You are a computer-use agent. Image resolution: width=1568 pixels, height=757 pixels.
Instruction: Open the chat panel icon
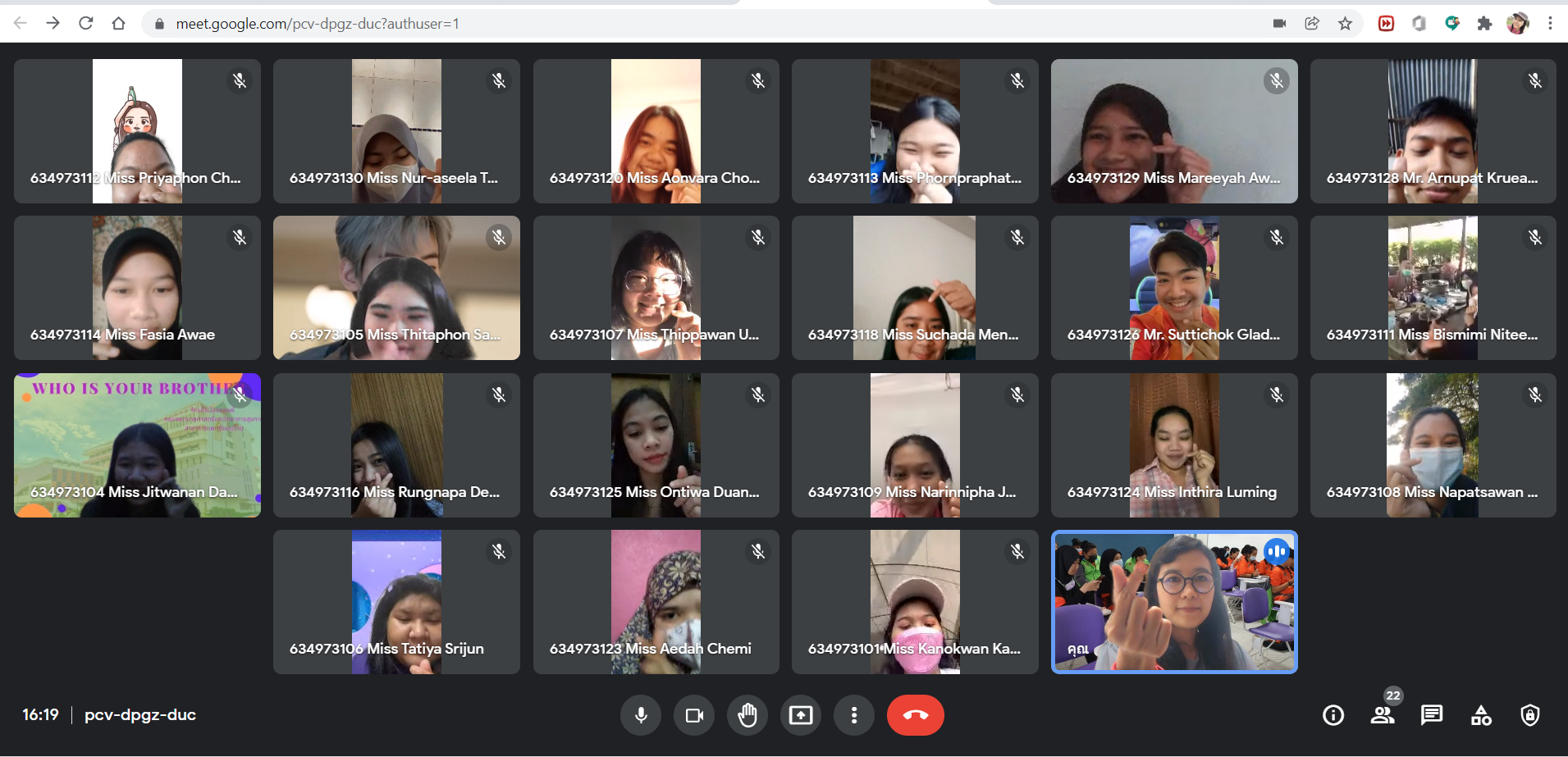pyautogui.click(x=1432, y=715)
